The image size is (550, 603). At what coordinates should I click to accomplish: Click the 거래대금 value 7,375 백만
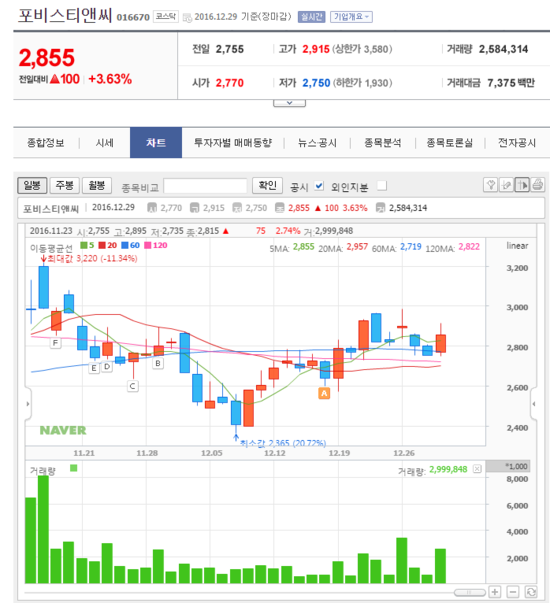point(511,83)
